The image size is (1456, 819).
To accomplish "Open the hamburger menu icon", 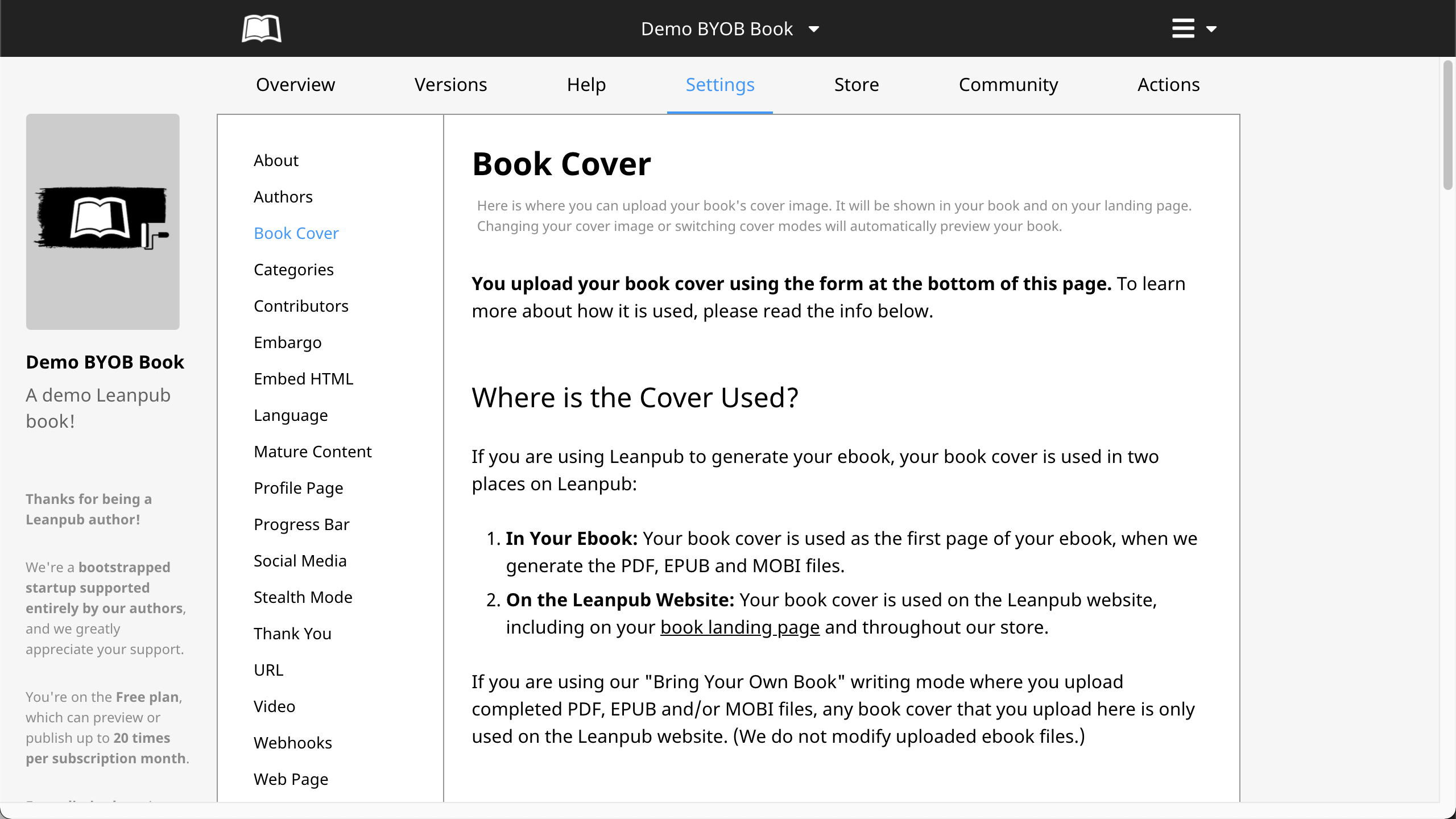I will 1183,28.
